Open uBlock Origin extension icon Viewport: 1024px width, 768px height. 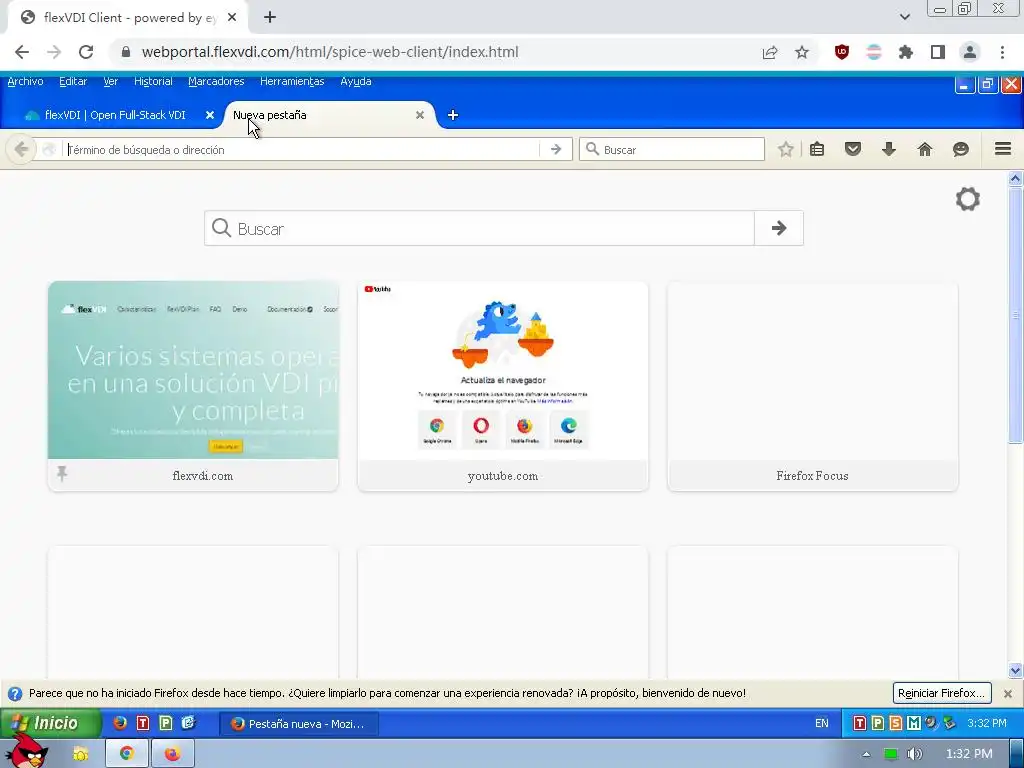pos(842,52)
